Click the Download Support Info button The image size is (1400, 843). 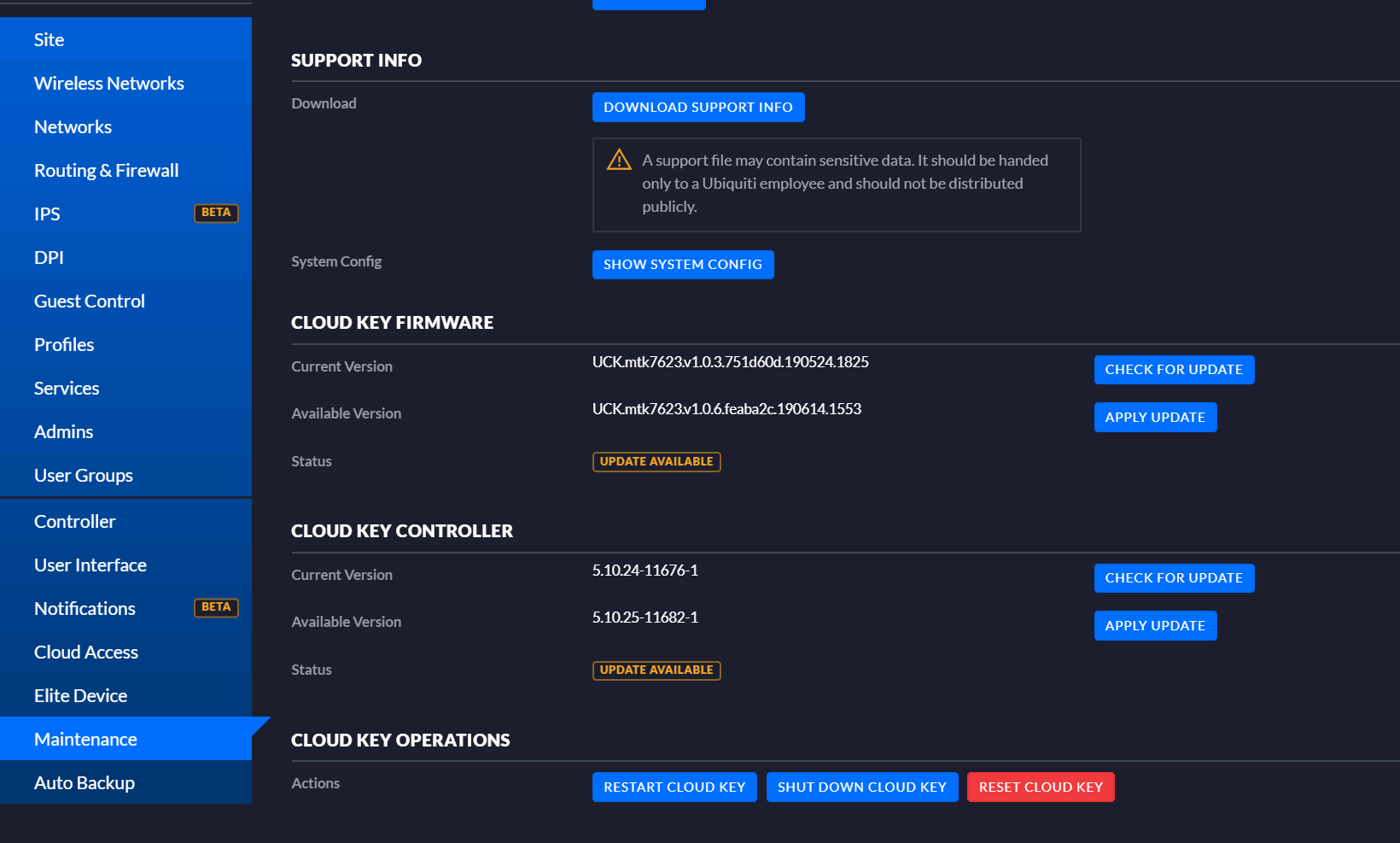click(697, 108)
